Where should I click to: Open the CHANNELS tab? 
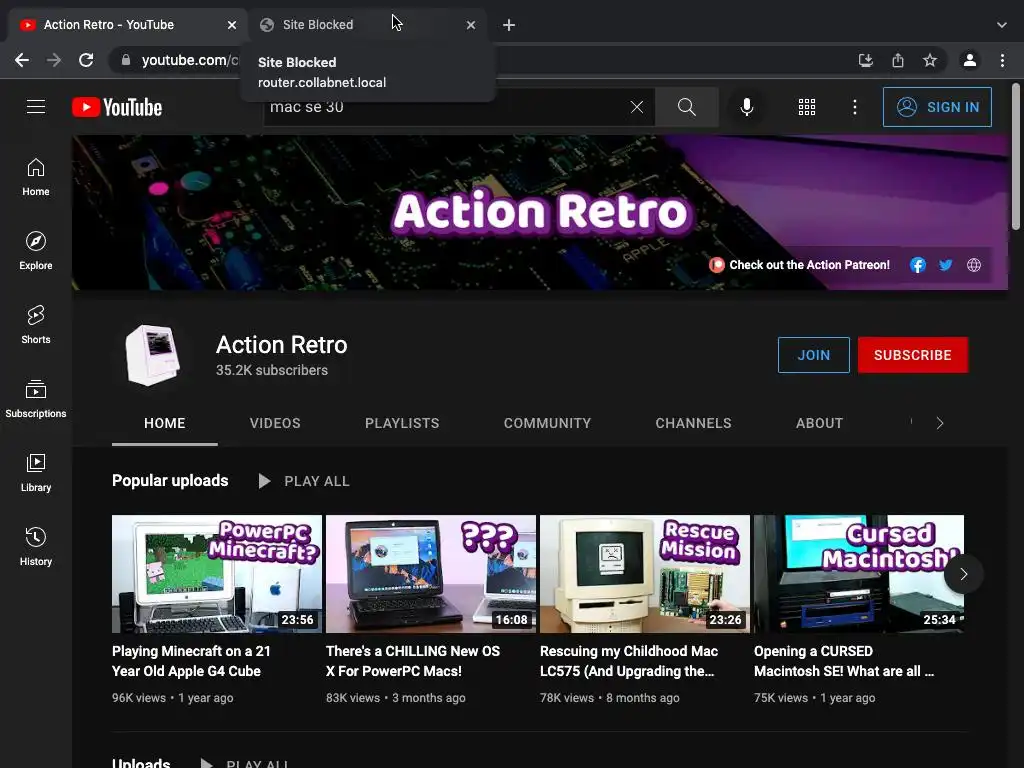point(694,423)
